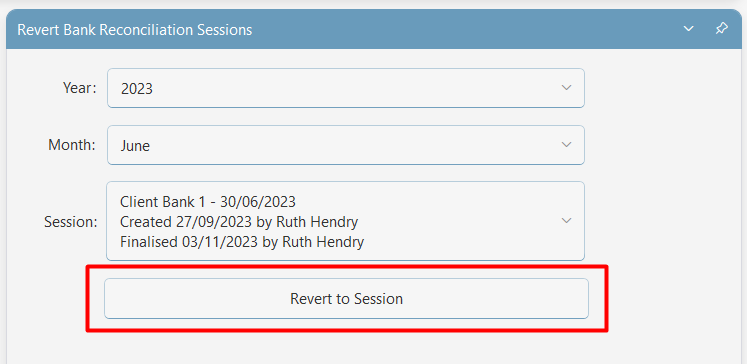The height and width of the screenshot is (364, 747).
Task: Pin the Revert Bank Reconciliation Sessions panel
Action: [x=722, y=29]
